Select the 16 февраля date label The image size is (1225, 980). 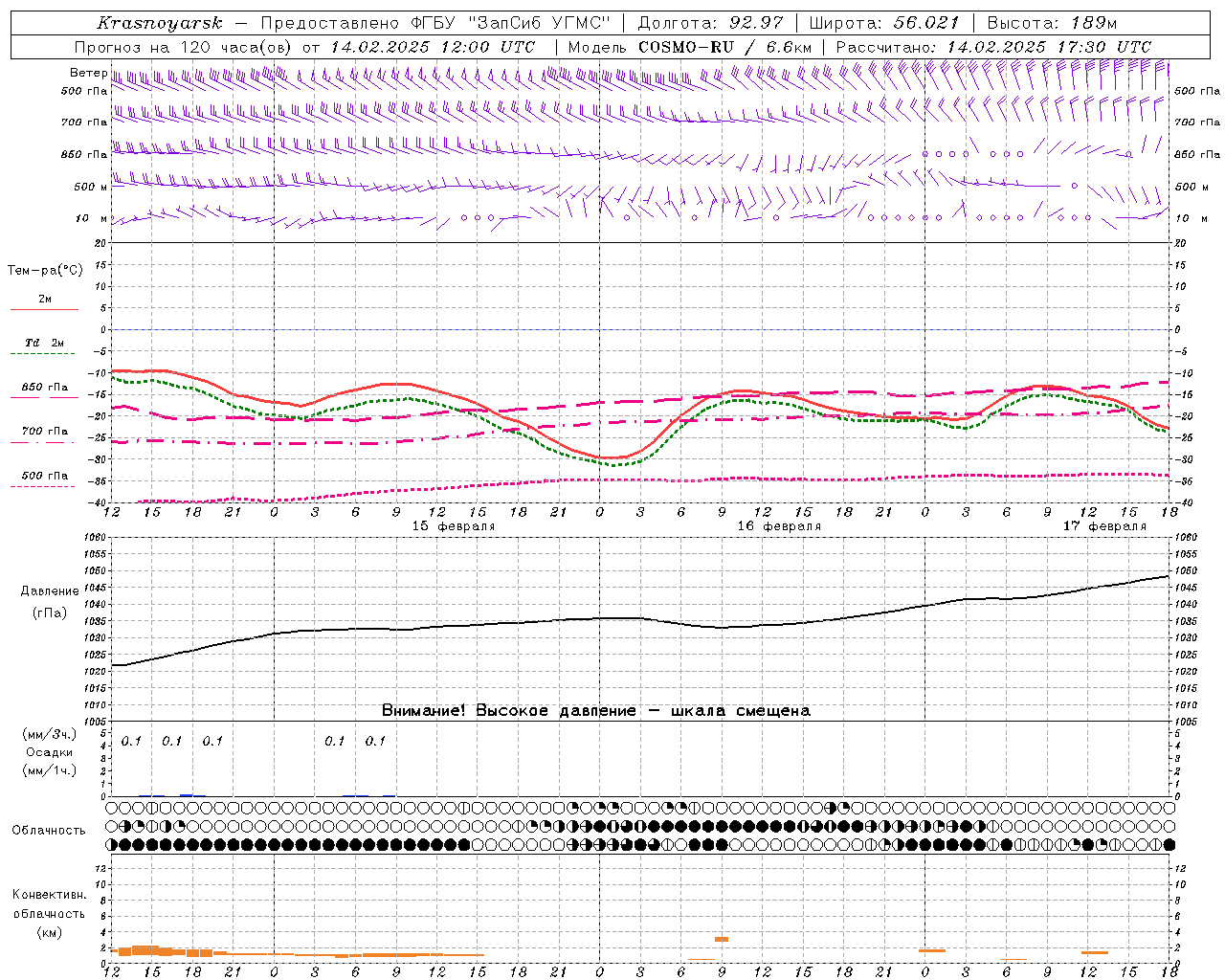[x=779, y=526]
